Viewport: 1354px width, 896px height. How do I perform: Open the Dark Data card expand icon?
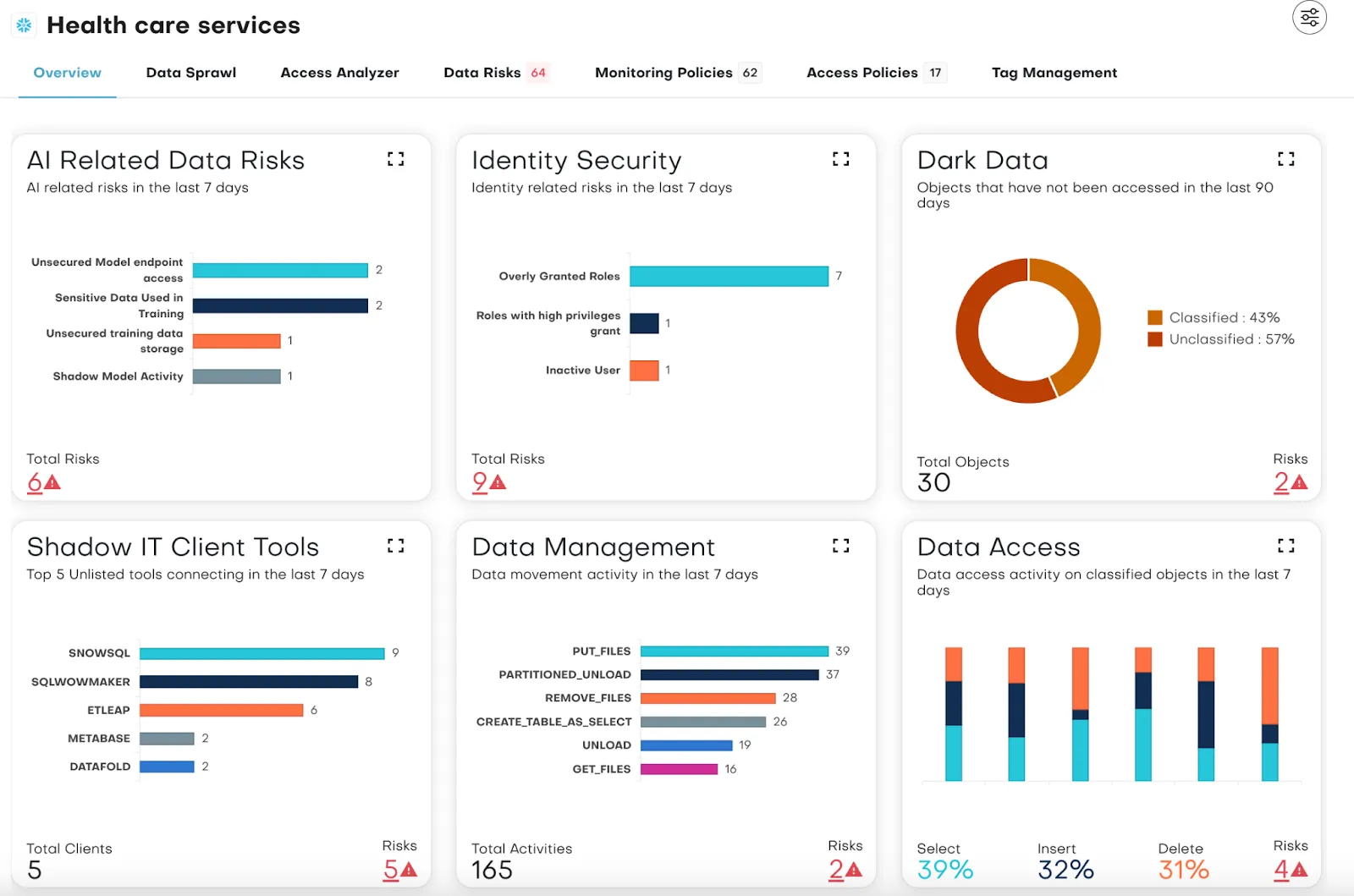(1285, 159)
